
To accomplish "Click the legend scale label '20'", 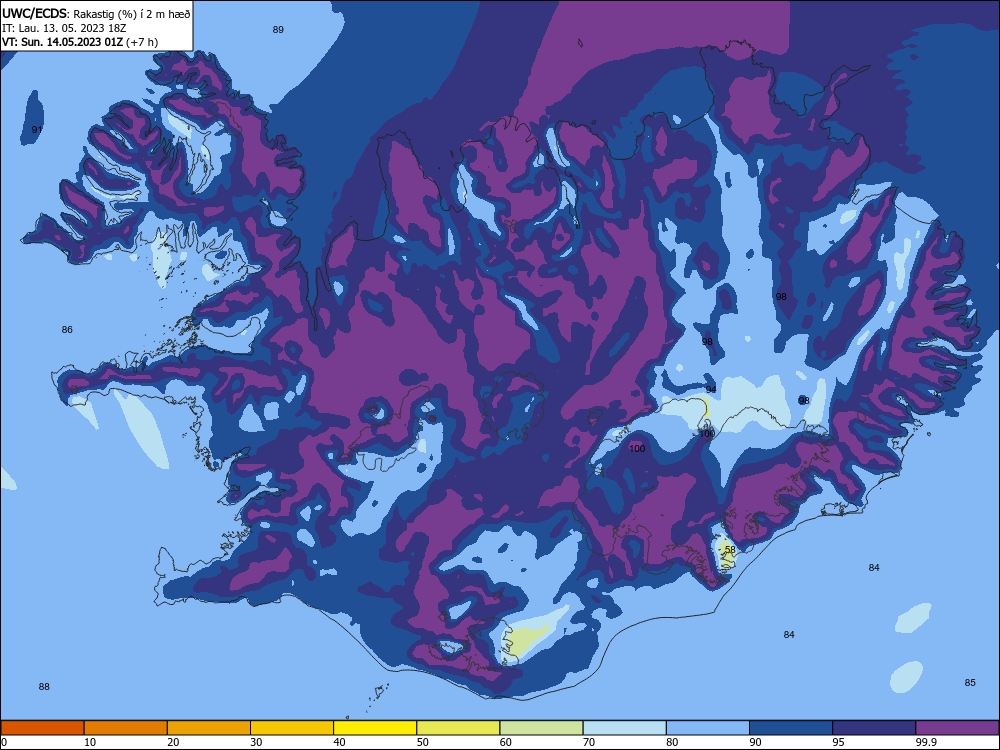I will click(x=173, y=742).
